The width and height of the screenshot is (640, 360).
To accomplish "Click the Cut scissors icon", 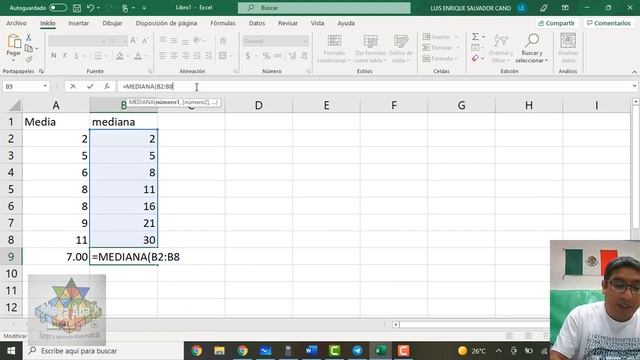I will click(x=29, y=38).
